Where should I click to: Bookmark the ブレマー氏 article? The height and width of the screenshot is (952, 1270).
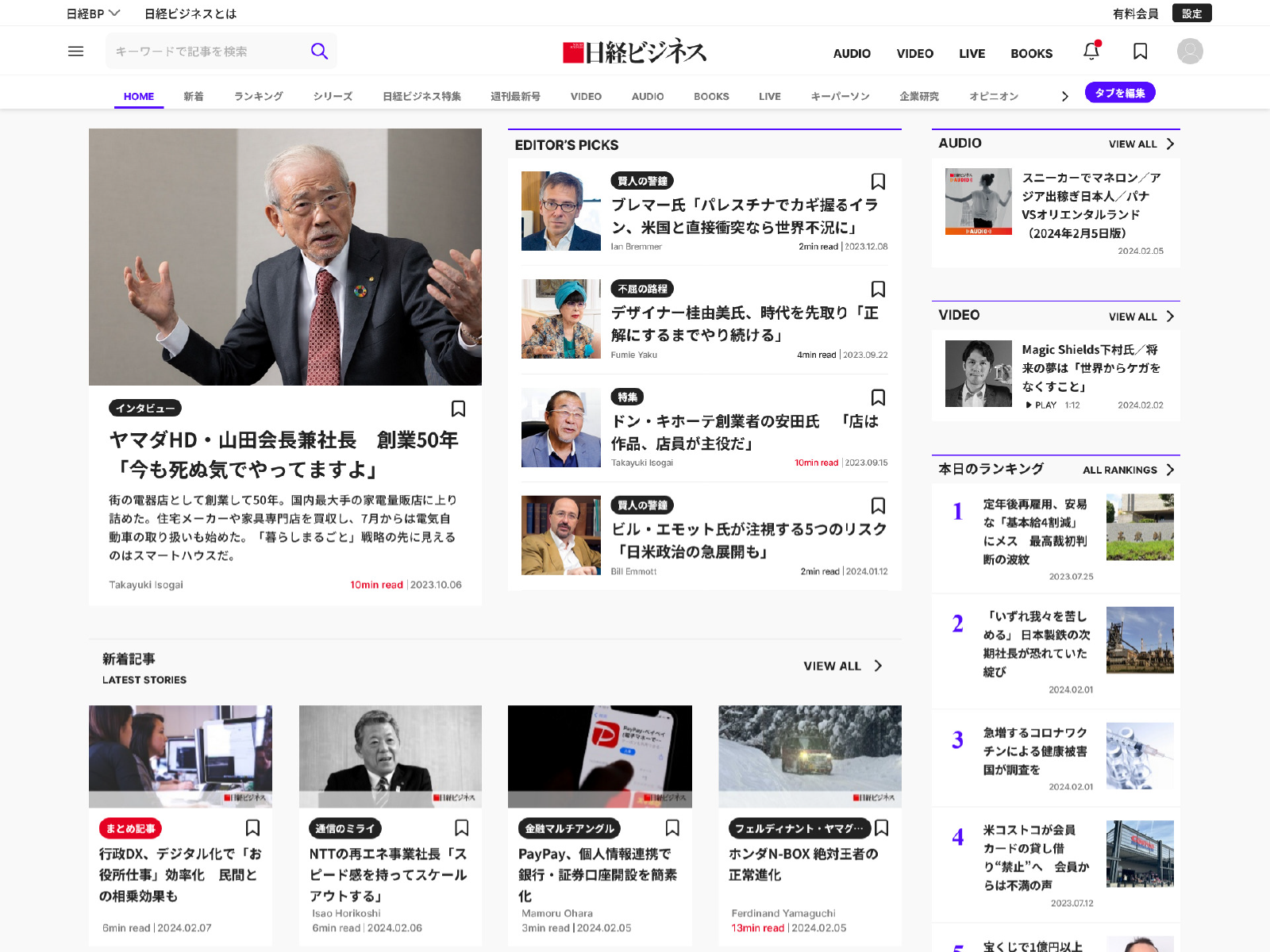click(x=878, y=182)
